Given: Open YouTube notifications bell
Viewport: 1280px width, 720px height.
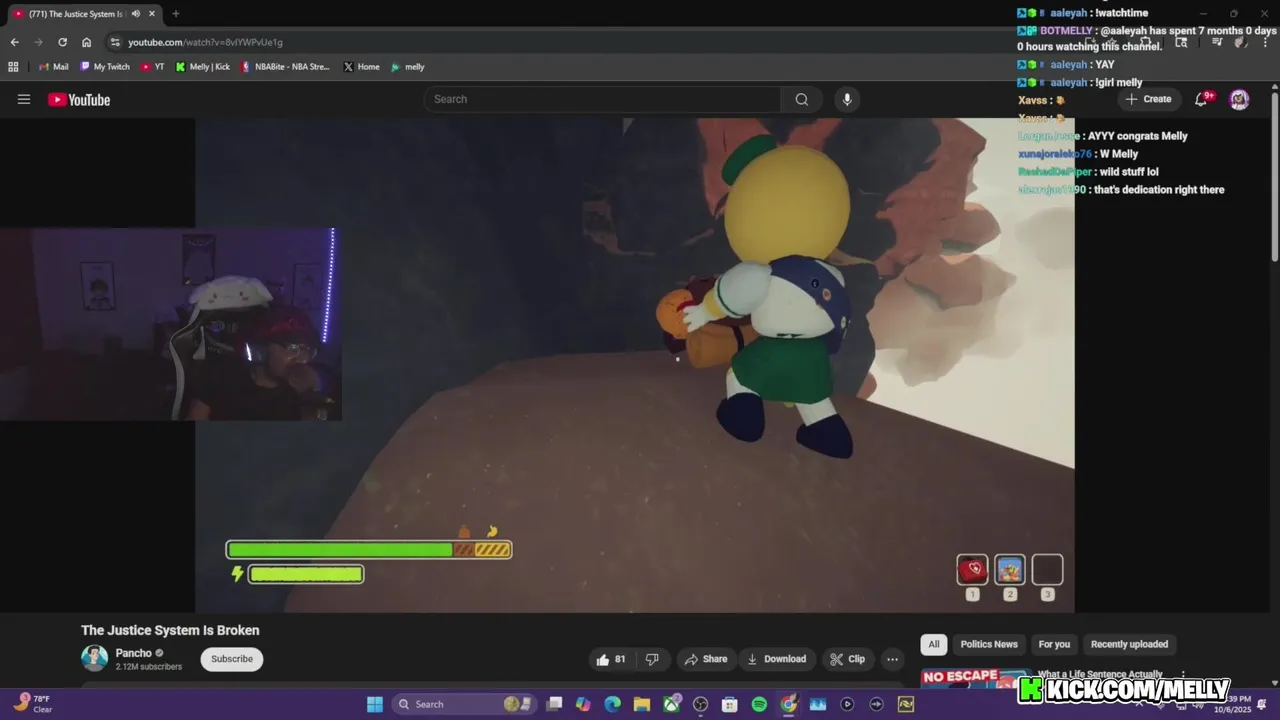Looking at the screenshot, I should [x=1202, y=99].
